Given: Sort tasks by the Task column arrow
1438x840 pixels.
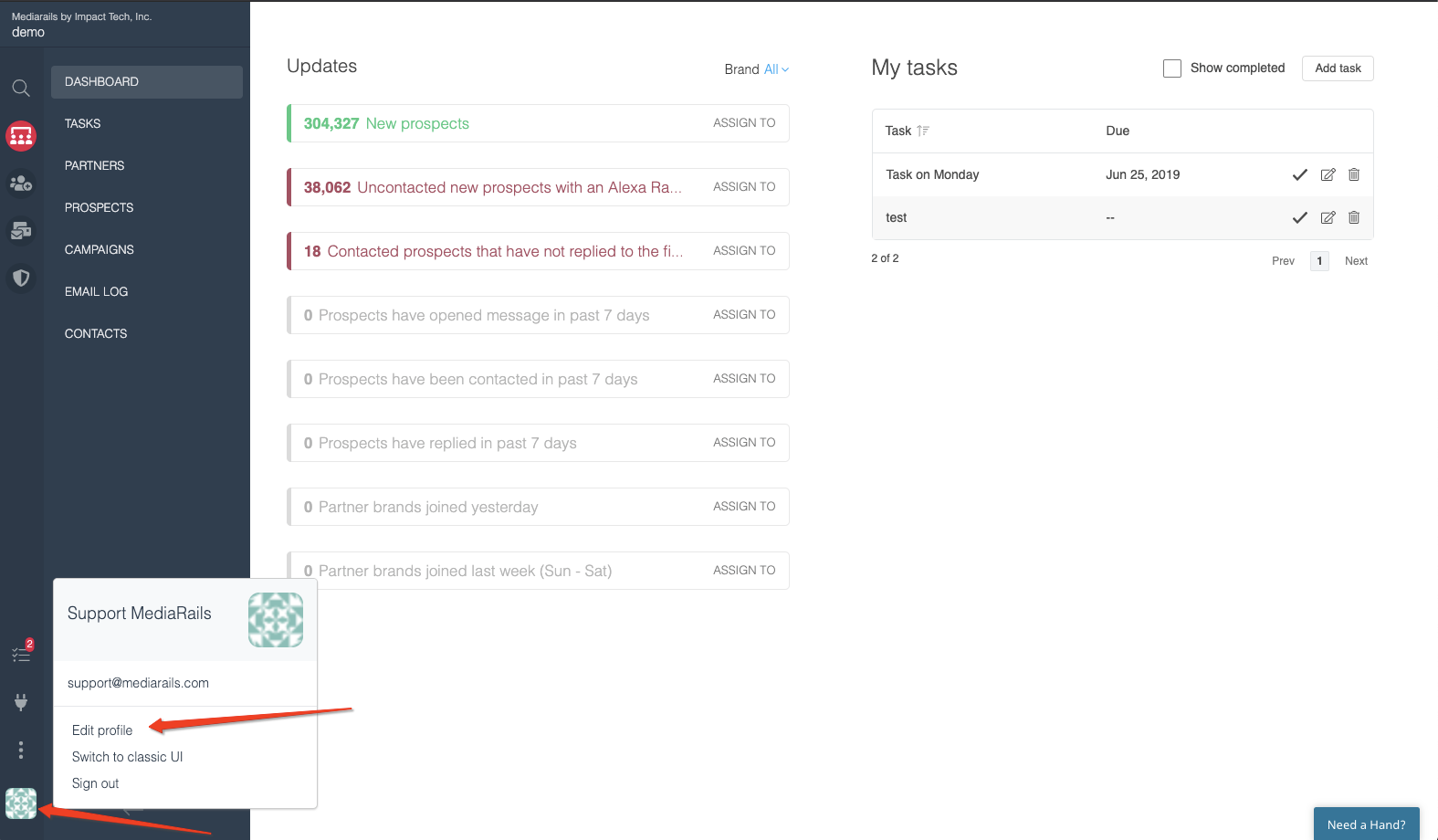Looking at the screenshot, I should [x=923, y=131].
